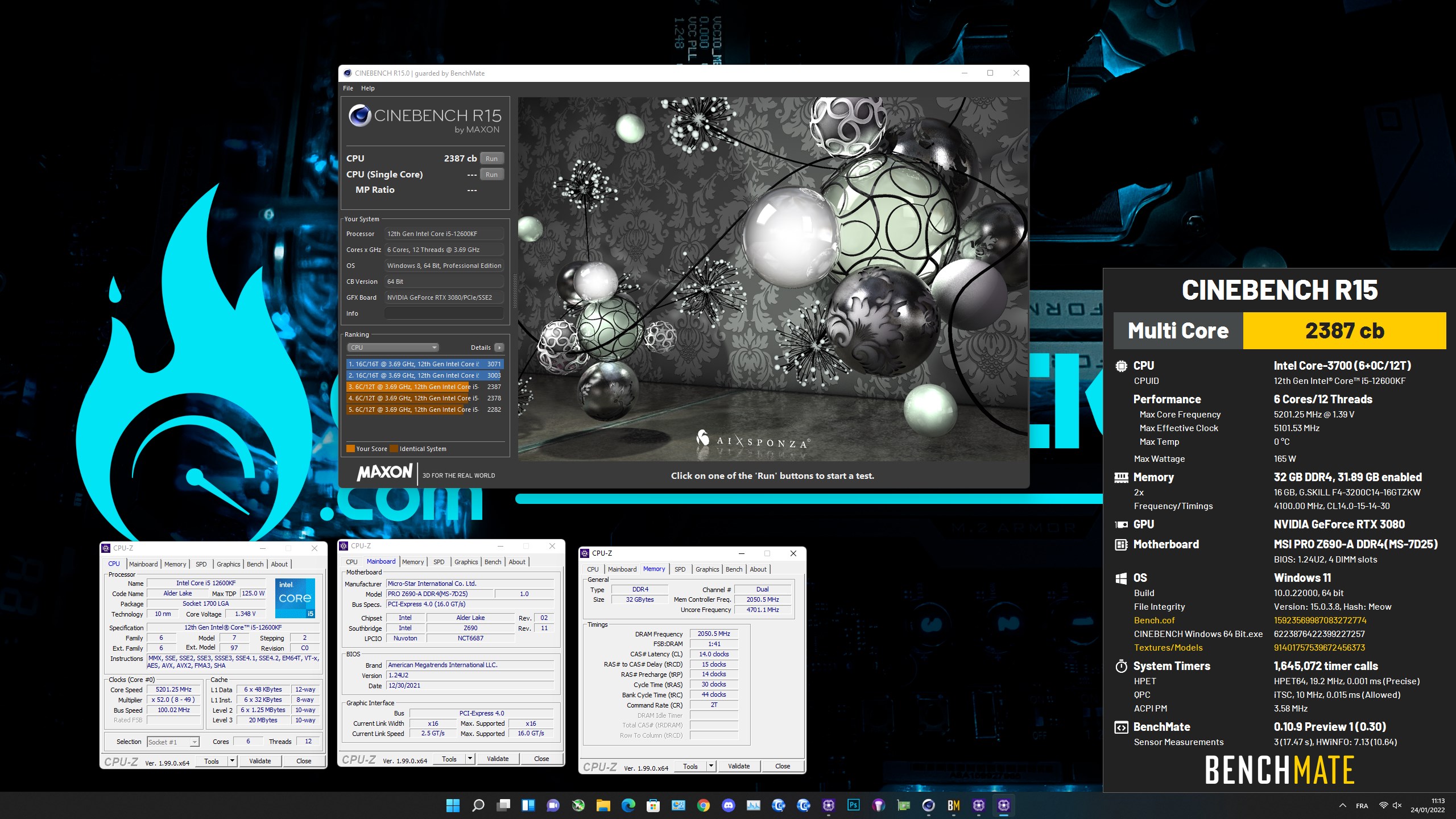The width and height of the screenshot is (1456, 819).
Task: Open File Explorer from the taskbar
Action: click(x=603, y=805)
